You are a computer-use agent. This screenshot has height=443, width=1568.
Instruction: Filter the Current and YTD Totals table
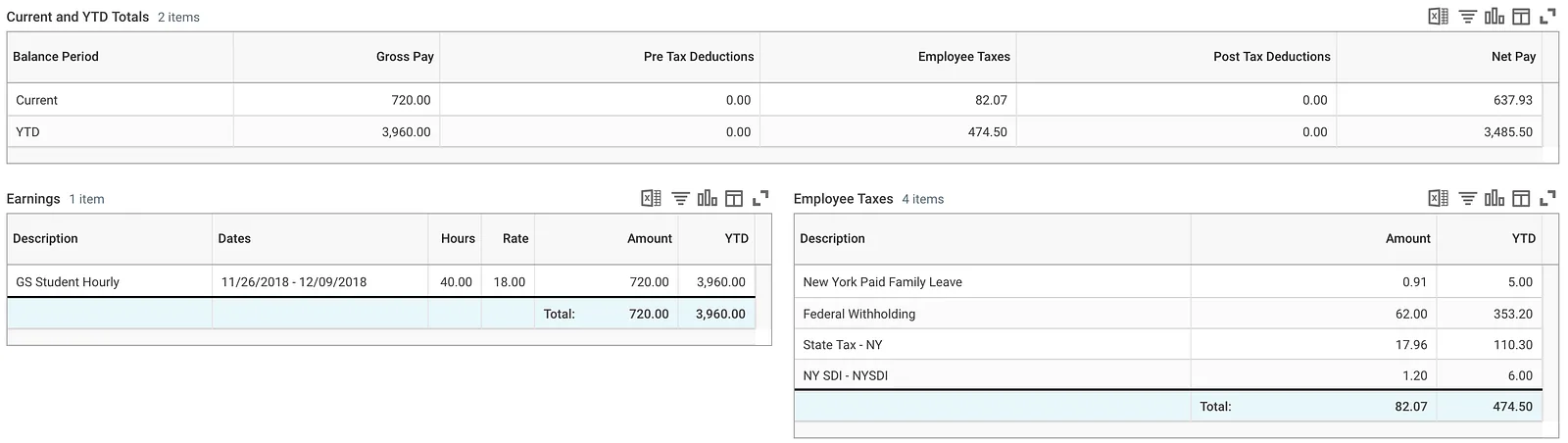tap(1467, 17)
